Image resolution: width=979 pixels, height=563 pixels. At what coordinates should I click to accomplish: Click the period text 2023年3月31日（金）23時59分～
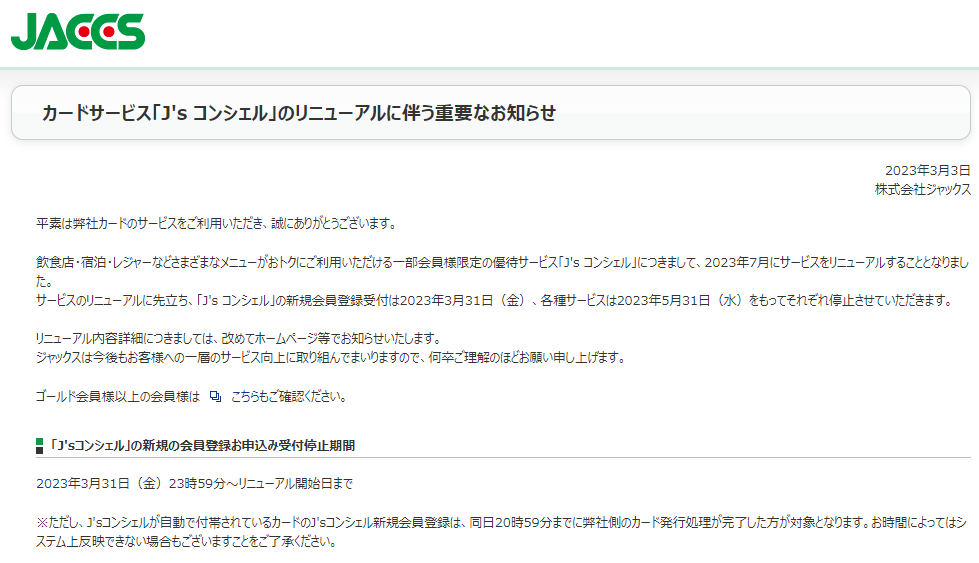[x=194, y=484]
